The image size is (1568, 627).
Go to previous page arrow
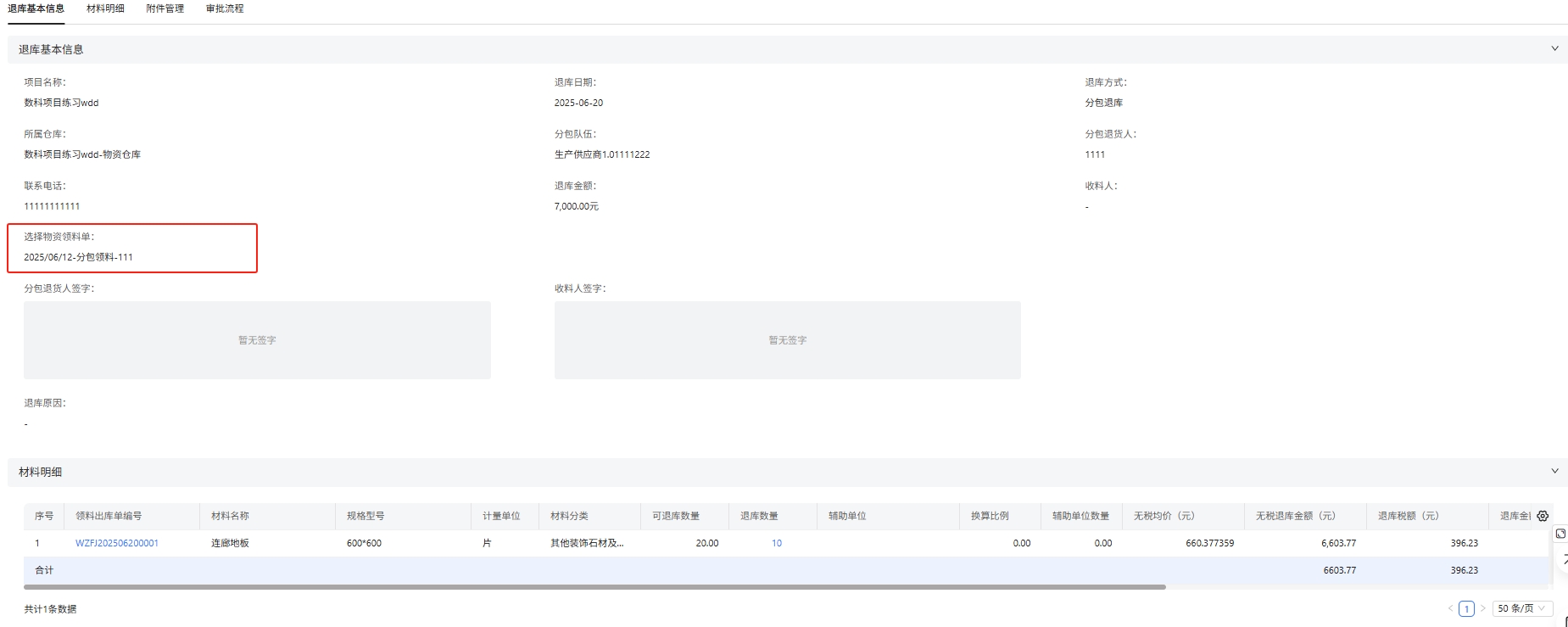(1450, 608)
